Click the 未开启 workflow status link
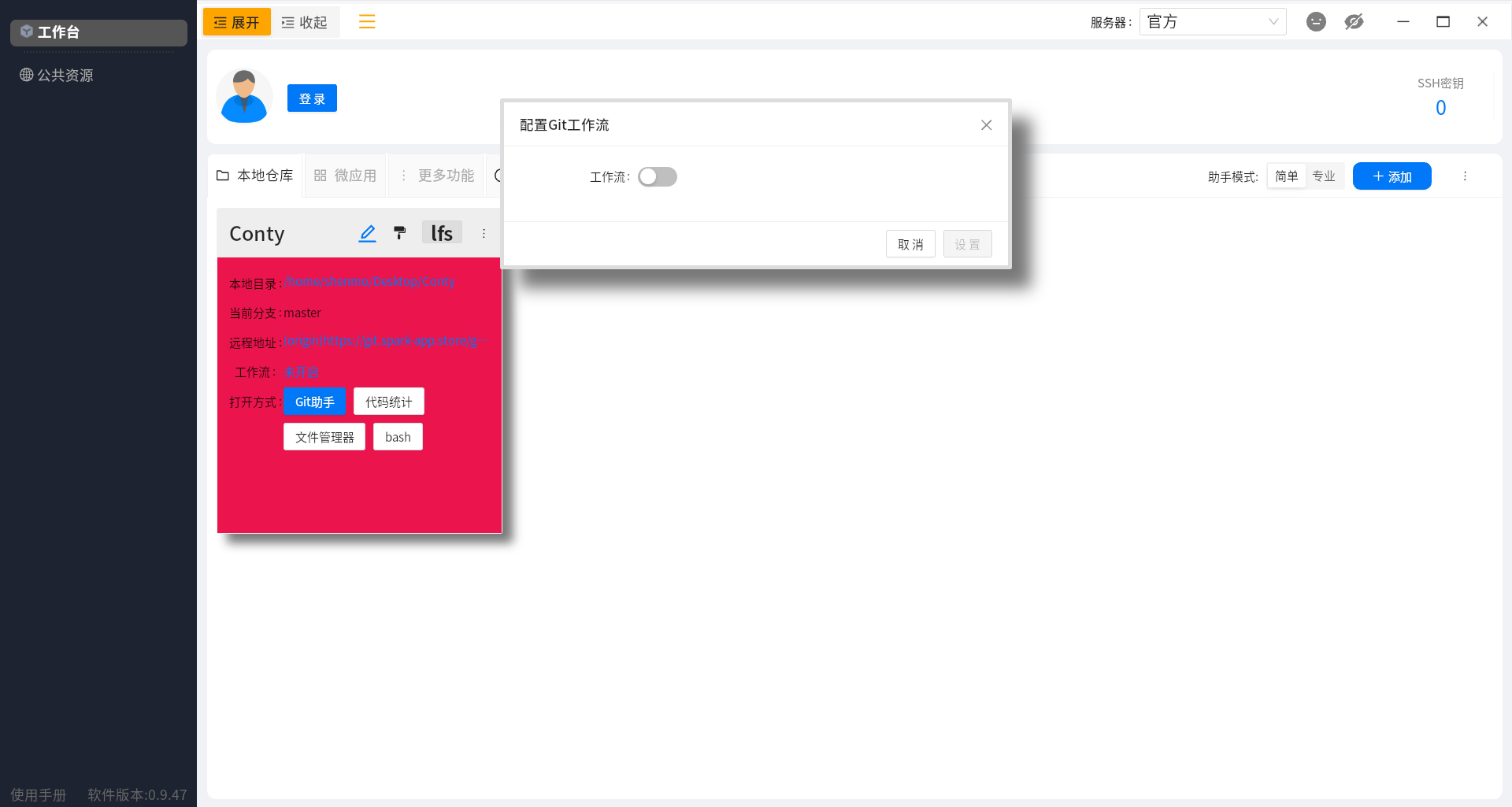This screenshot has height=807, width=1512. (x=301, y=372)
